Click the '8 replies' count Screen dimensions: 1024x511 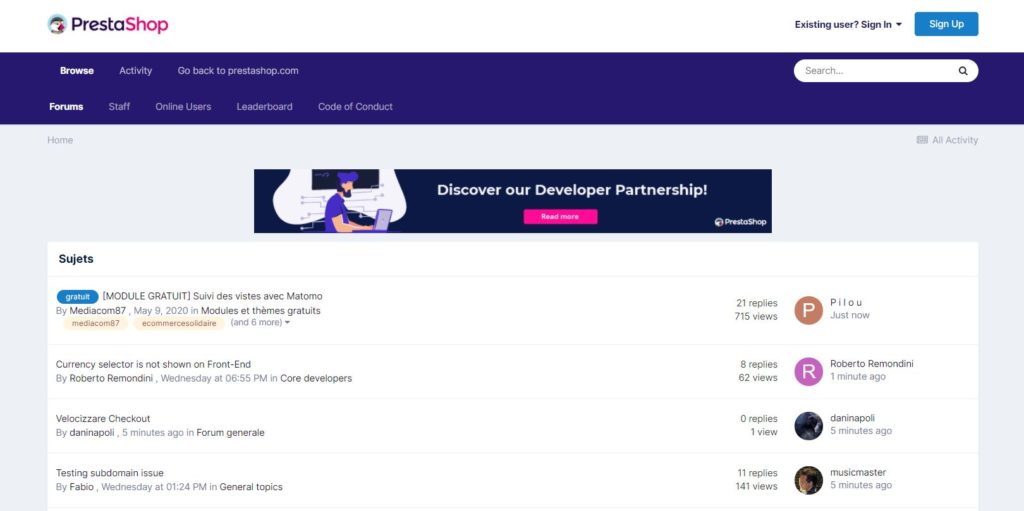pos(759,364)
